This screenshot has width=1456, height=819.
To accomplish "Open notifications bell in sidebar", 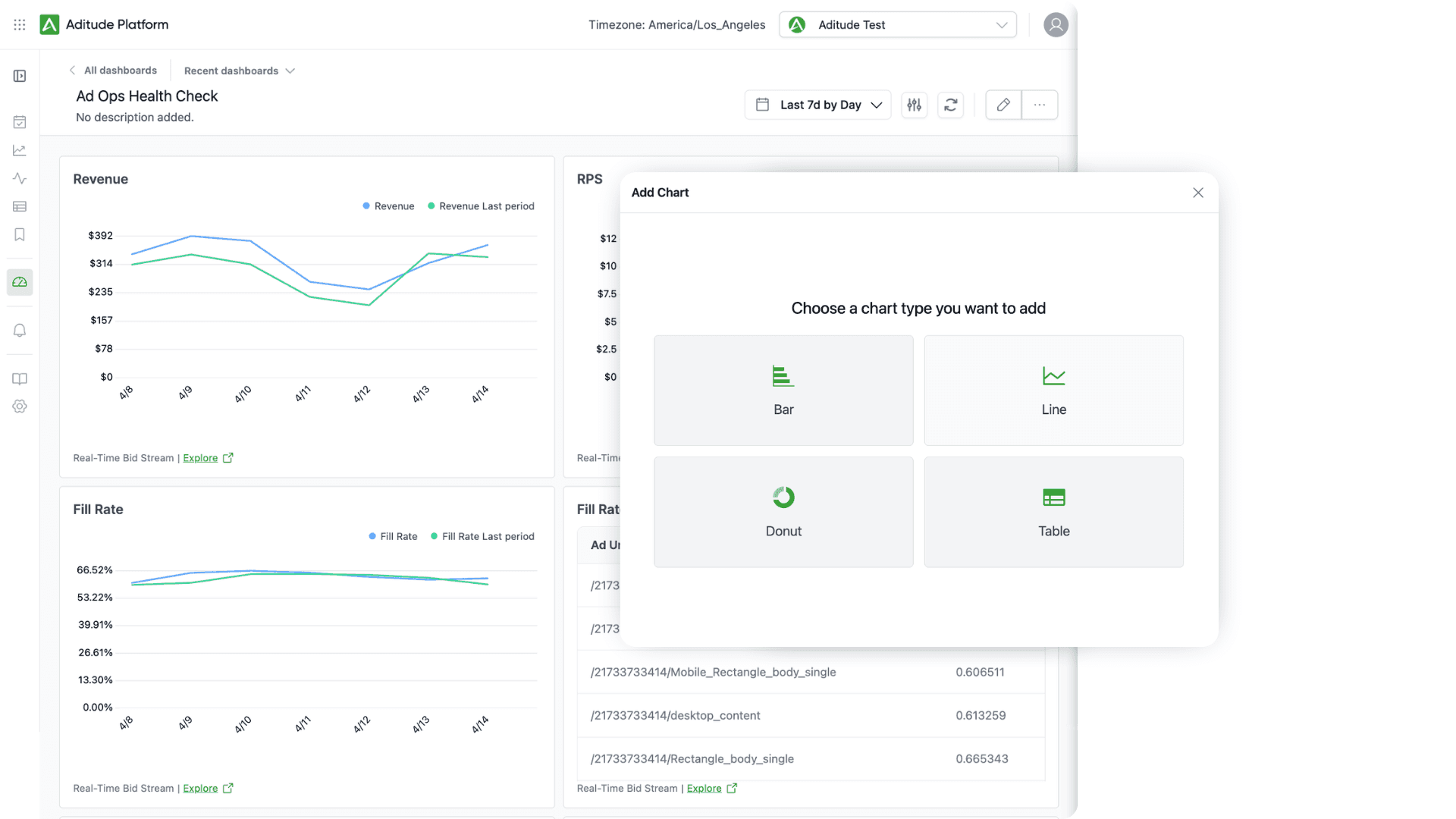I will [20, 331].
